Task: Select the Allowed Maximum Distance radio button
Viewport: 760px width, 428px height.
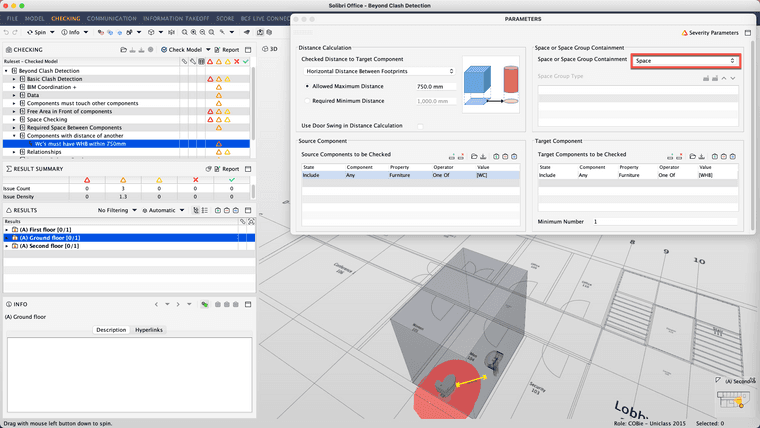Action: pos(307,86)
